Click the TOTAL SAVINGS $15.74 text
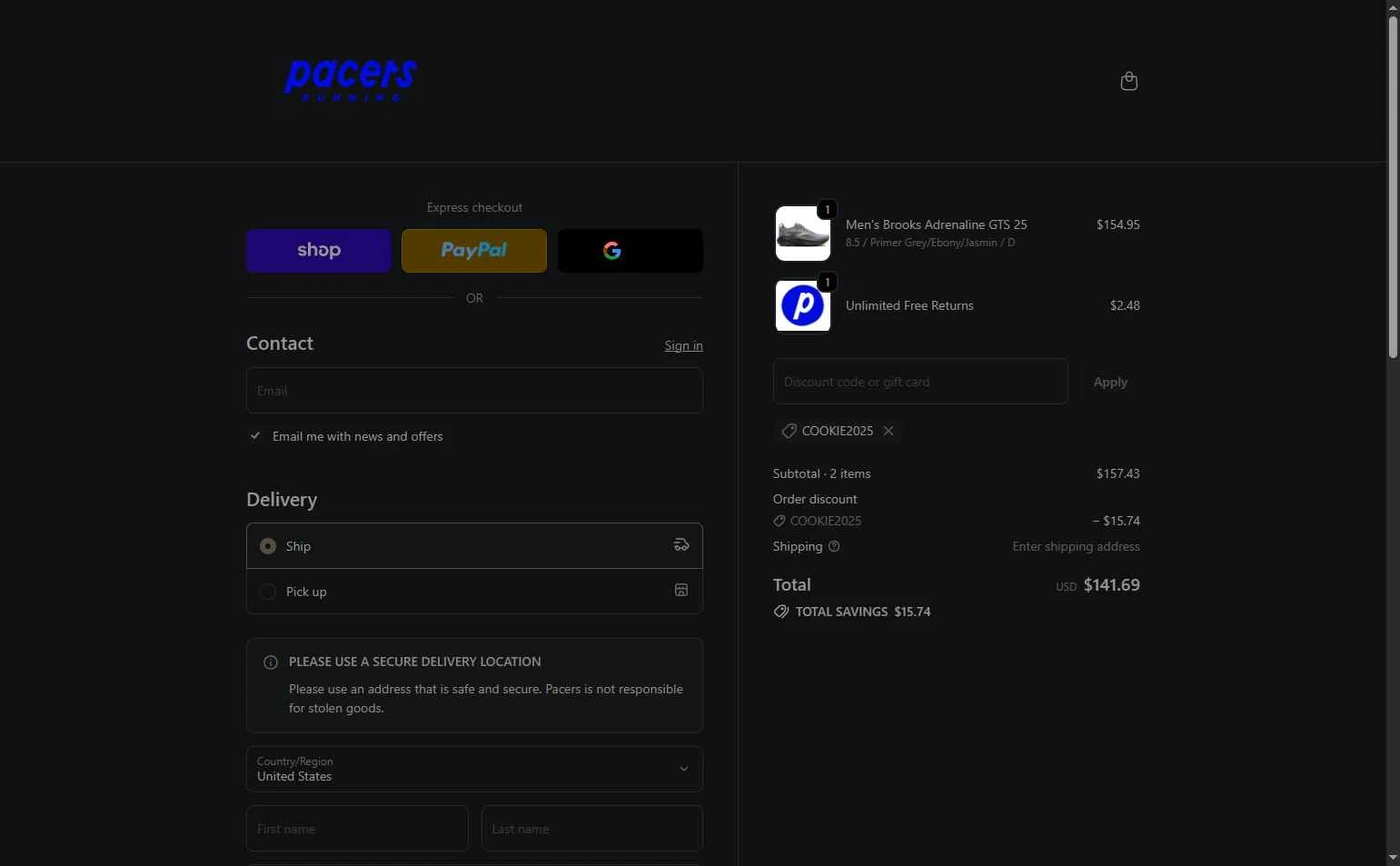The image size is (1400, 866). pos(863,612)
